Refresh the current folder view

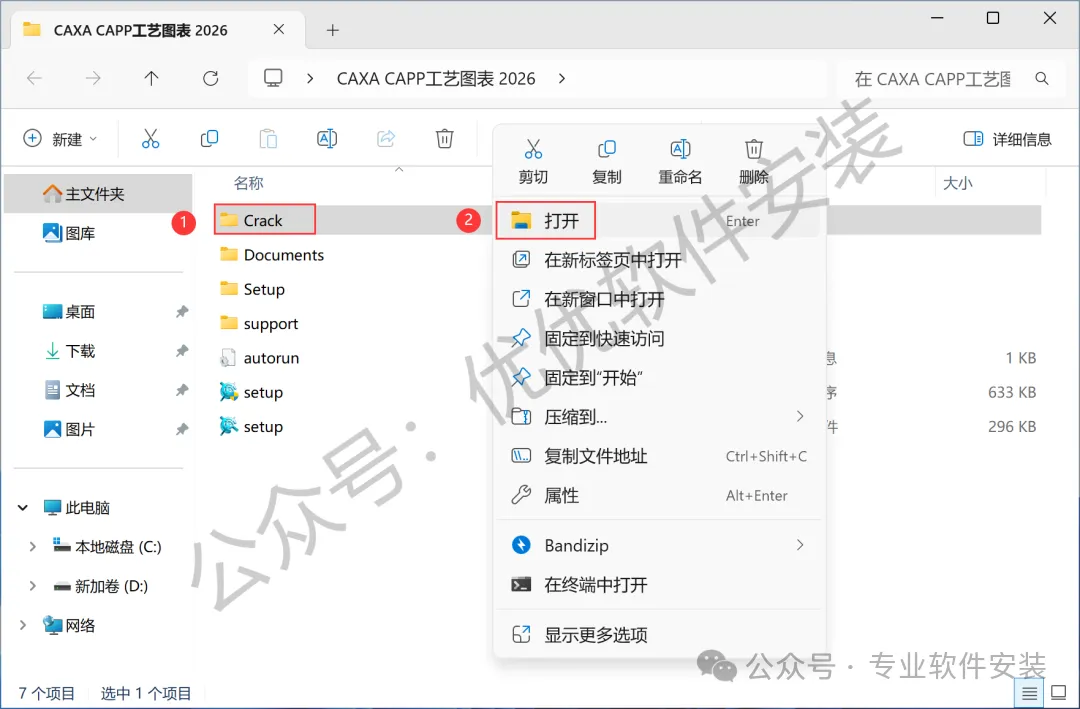[x=211, y=79]
